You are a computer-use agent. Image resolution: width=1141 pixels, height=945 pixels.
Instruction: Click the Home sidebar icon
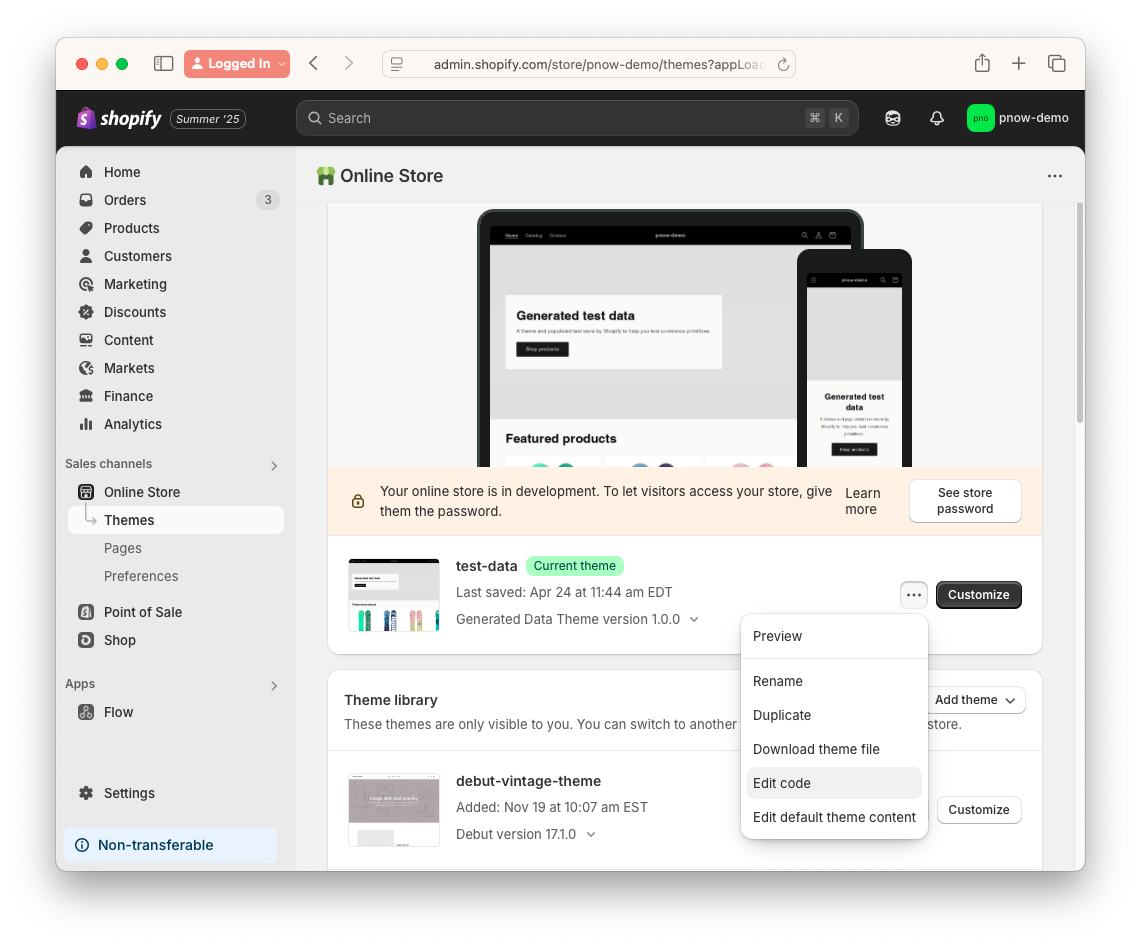[86, 172]
